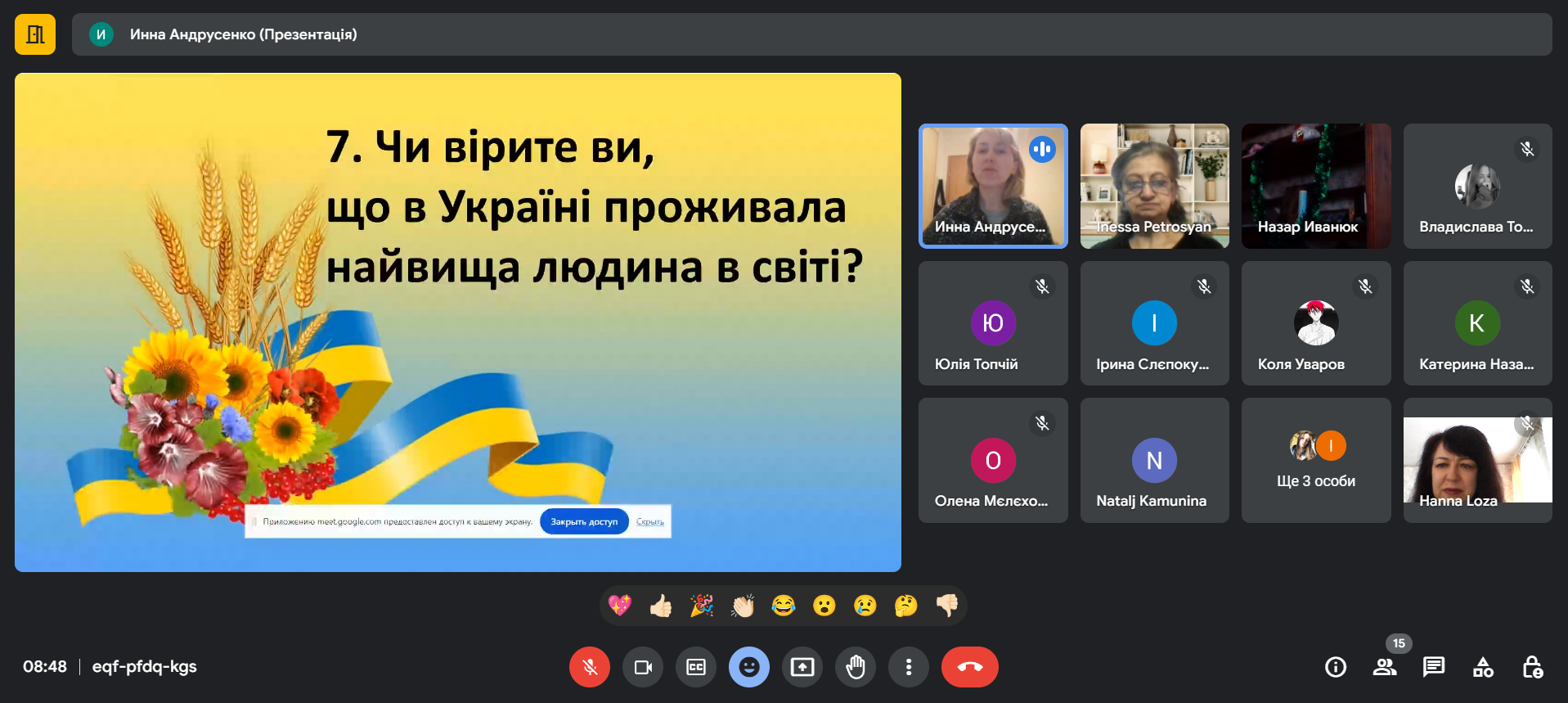Click the 'Закрыть доступ' button
The width and height of the screenshot is (1568, 703).
tap(584, 521)
